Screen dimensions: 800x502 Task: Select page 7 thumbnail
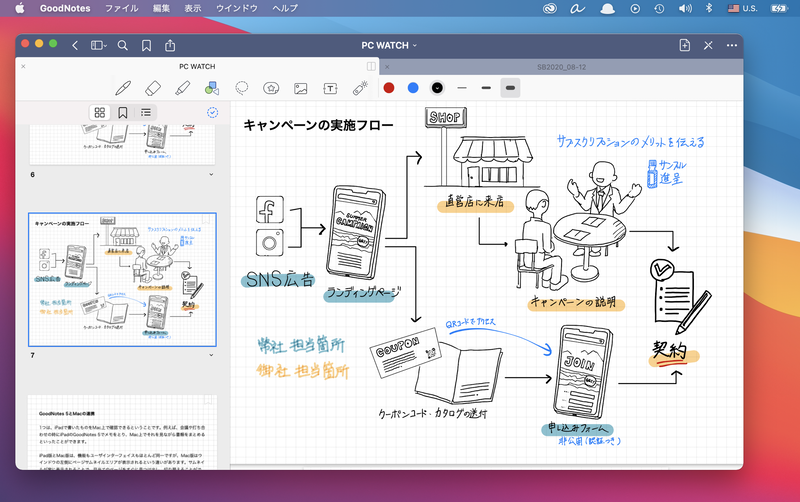(x=122, y=280)
